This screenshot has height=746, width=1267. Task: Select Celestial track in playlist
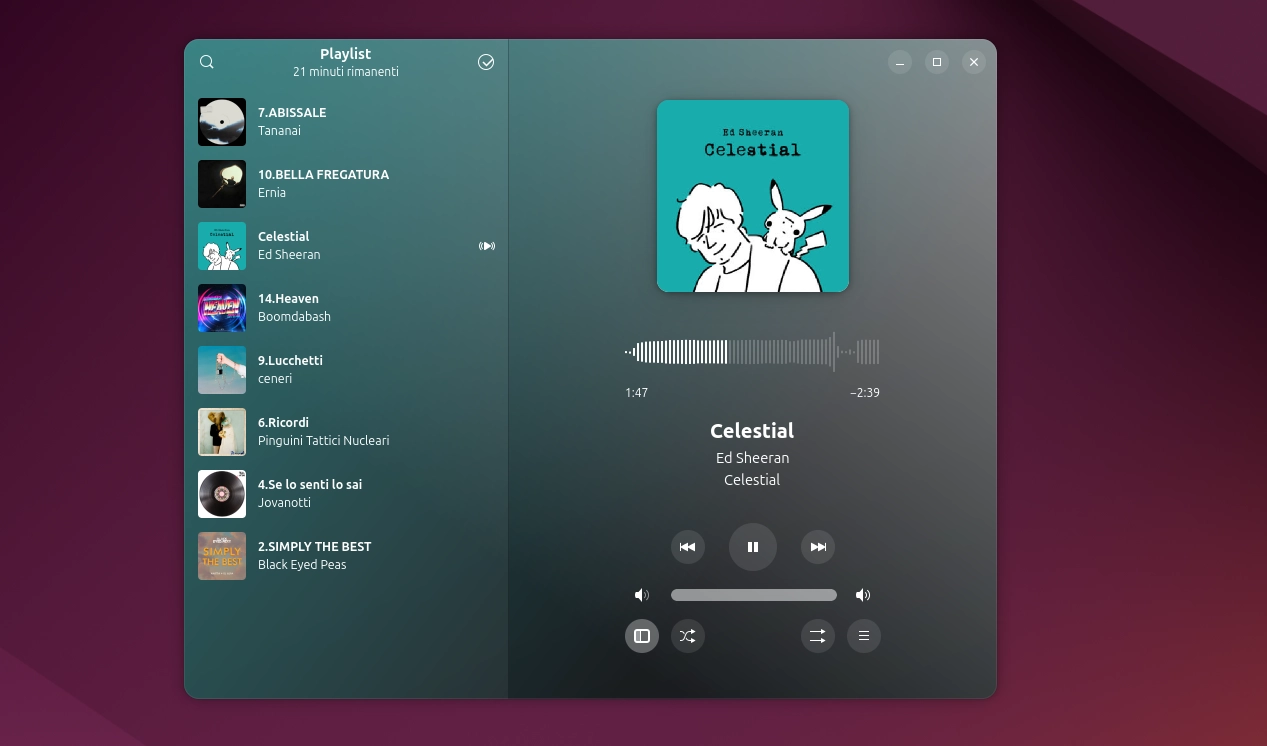click(347, 246)
